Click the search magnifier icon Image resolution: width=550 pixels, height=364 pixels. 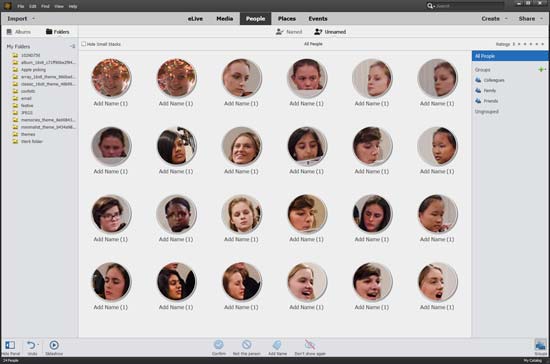click(430, 6)
